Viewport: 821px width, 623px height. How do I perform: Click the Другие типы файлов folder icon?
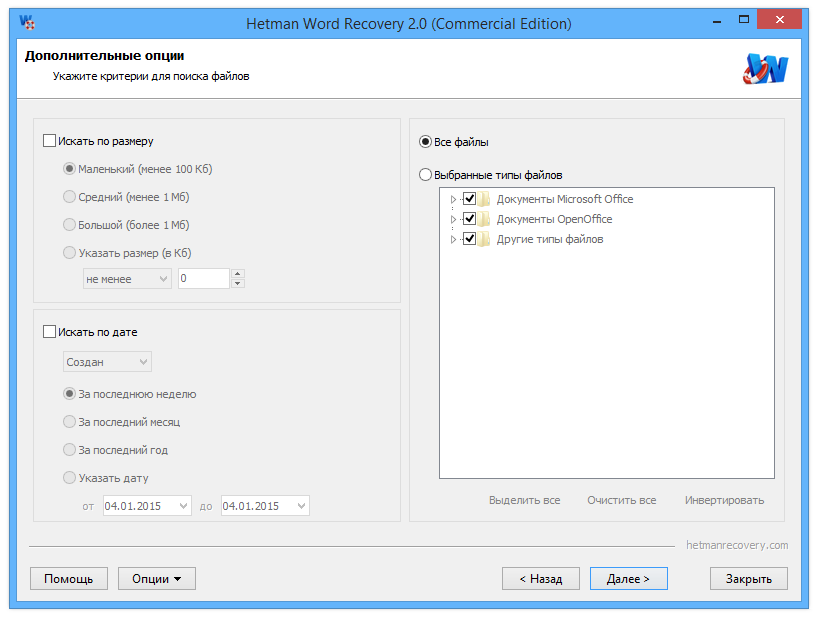pos(484,239)
